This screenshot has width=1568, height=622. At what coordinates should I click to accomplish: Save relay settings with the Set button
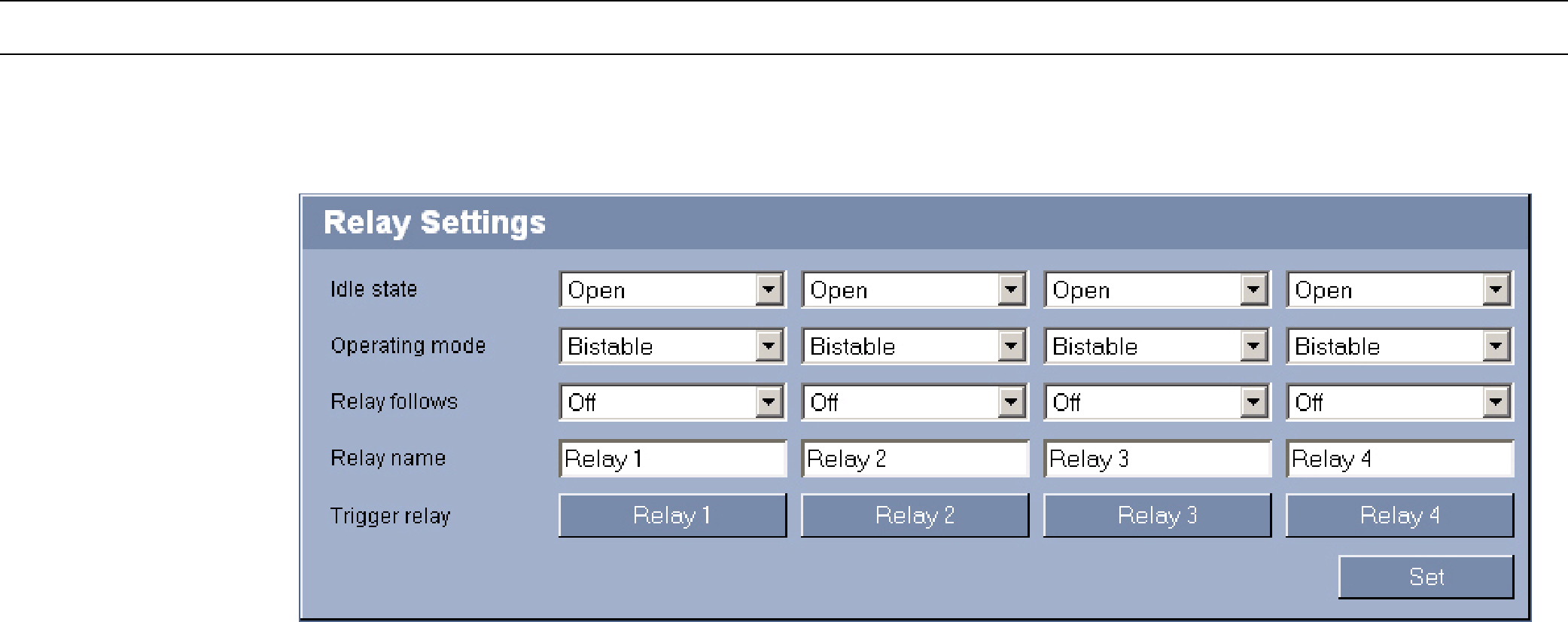pyautogui.click(x=1426, y=577)
